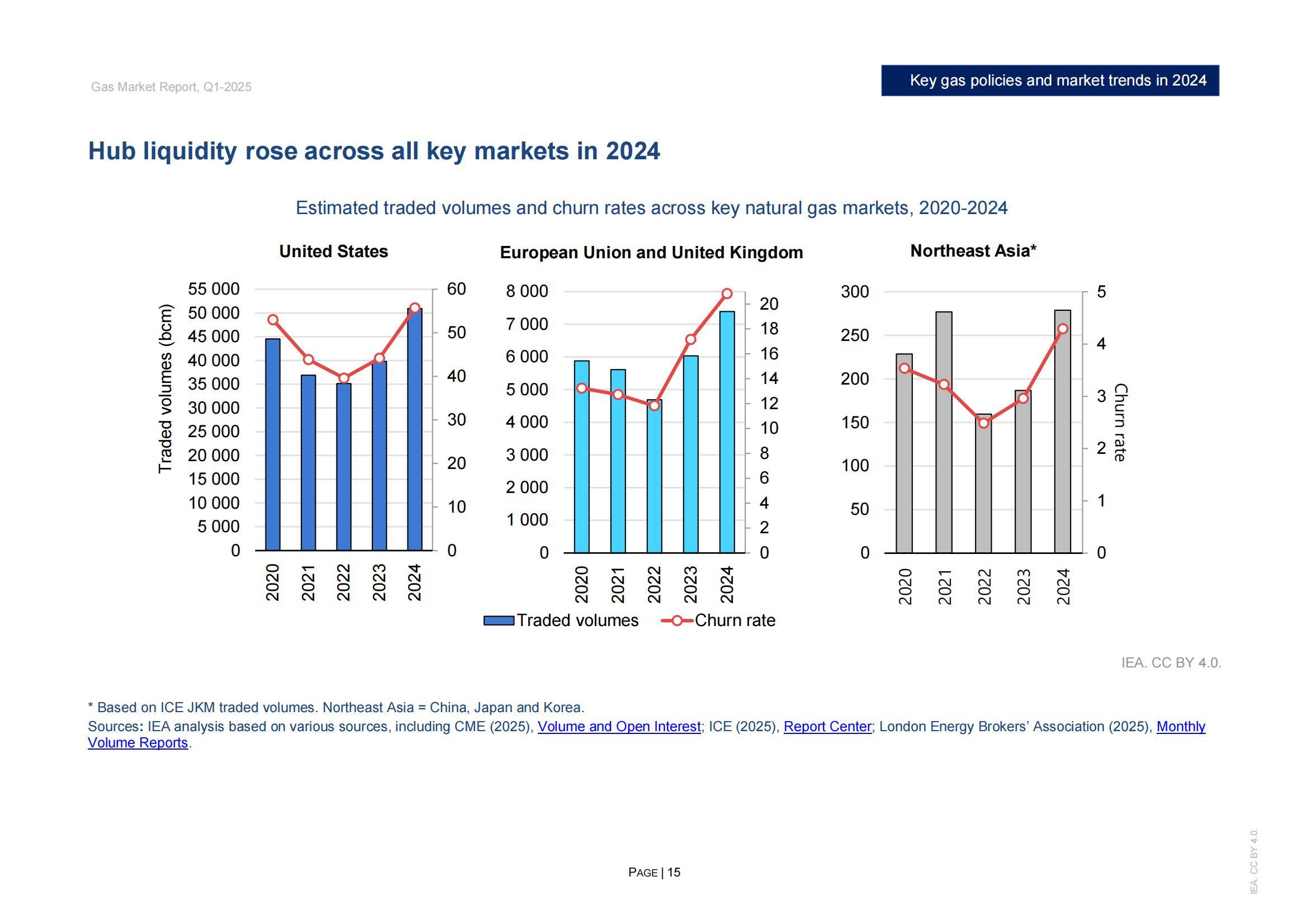Click the 2020 bar in United States chart
The image size is (1307, 924).
273,444
